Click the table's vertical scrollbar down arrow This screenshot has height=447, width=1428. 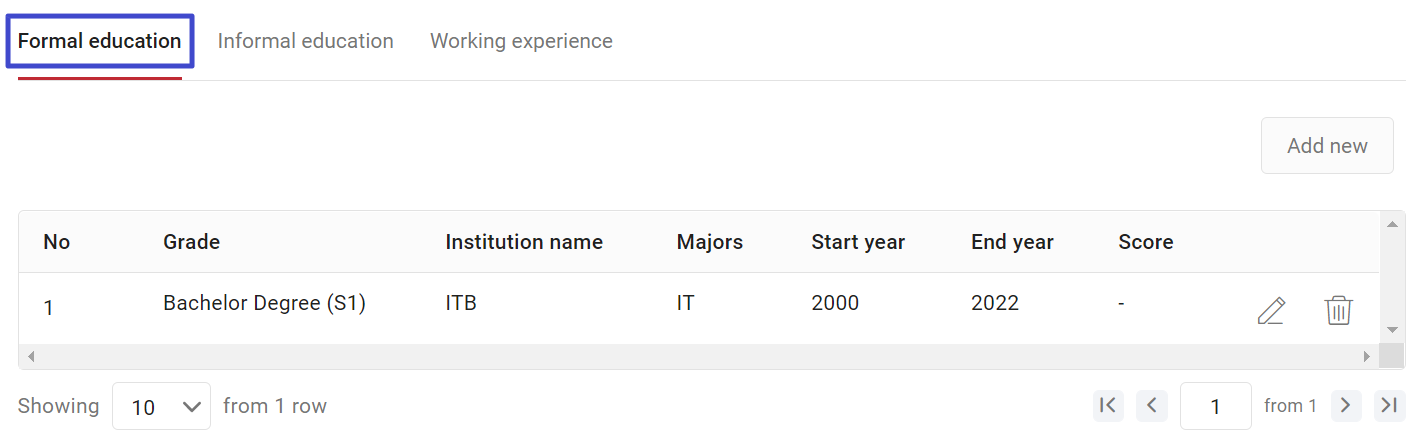coord(1391,329)
